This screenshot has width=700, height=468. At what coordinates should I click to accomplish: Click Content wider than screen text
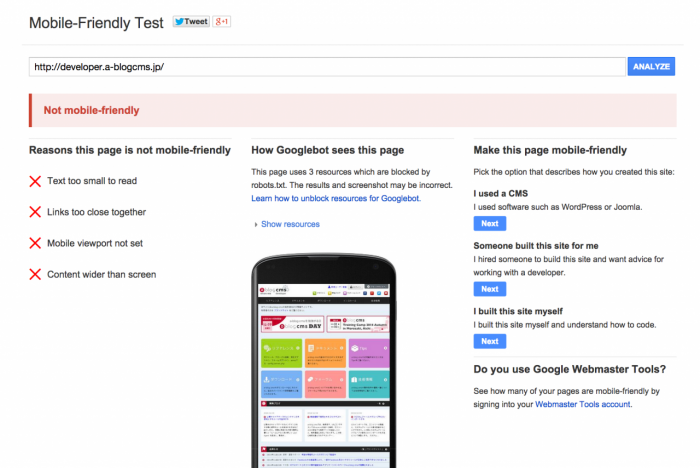coord(102,275)
